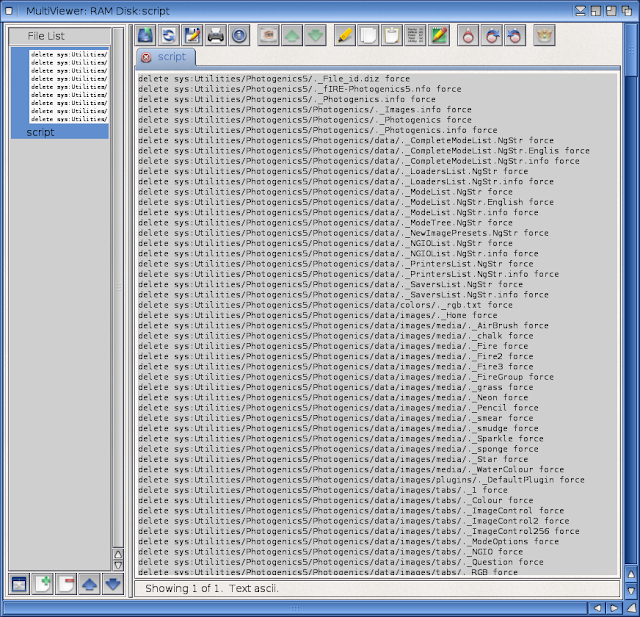Click the greyed-out crown icon

coord(544,36)
